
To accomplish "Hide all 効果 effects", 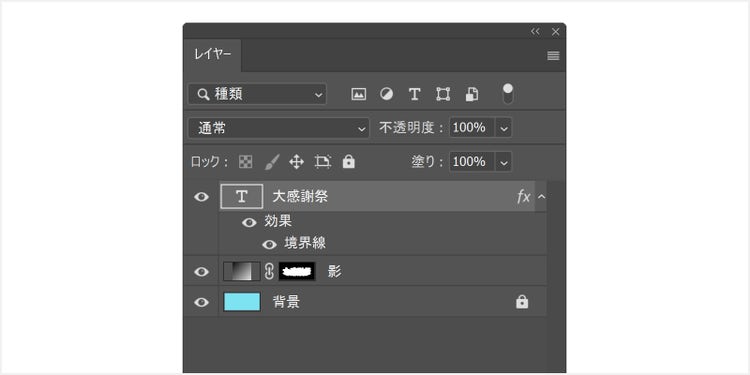I will click(x=249, y=222).
